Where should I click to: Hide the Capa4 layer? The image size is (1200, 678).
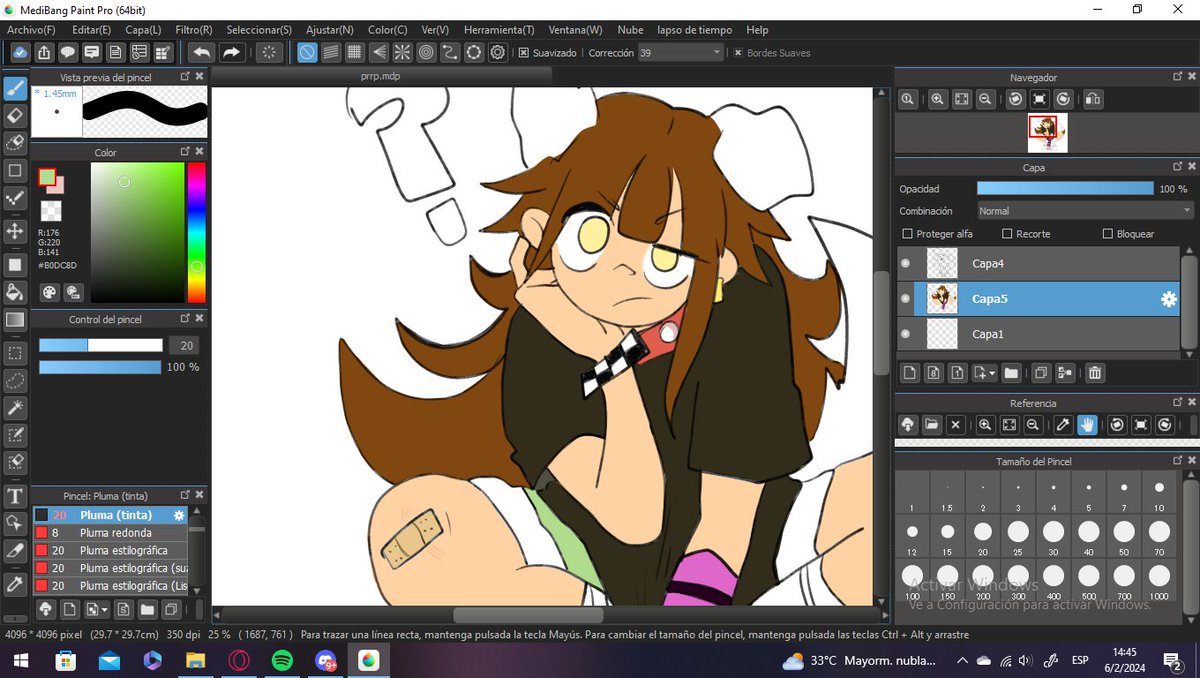[906, 264]
